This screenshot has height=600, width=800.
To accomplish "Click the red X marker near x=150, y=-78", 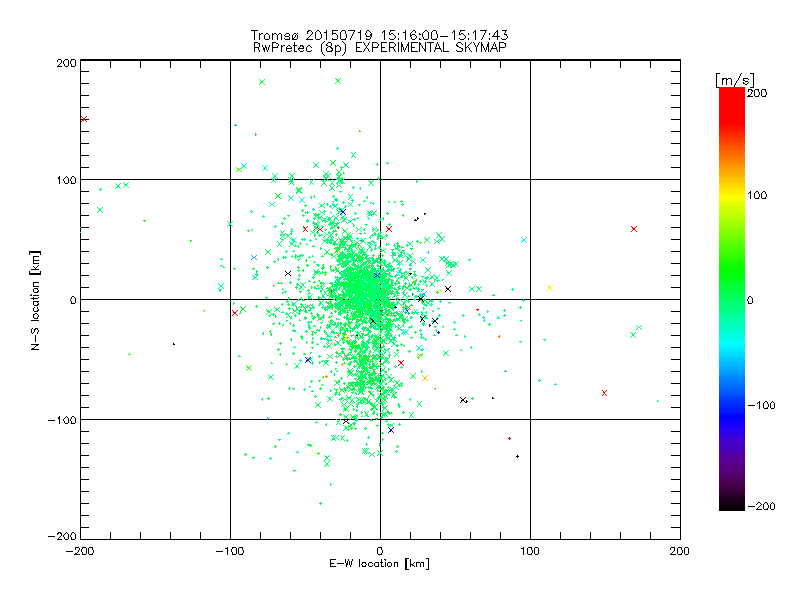I will tap(605, 393).
